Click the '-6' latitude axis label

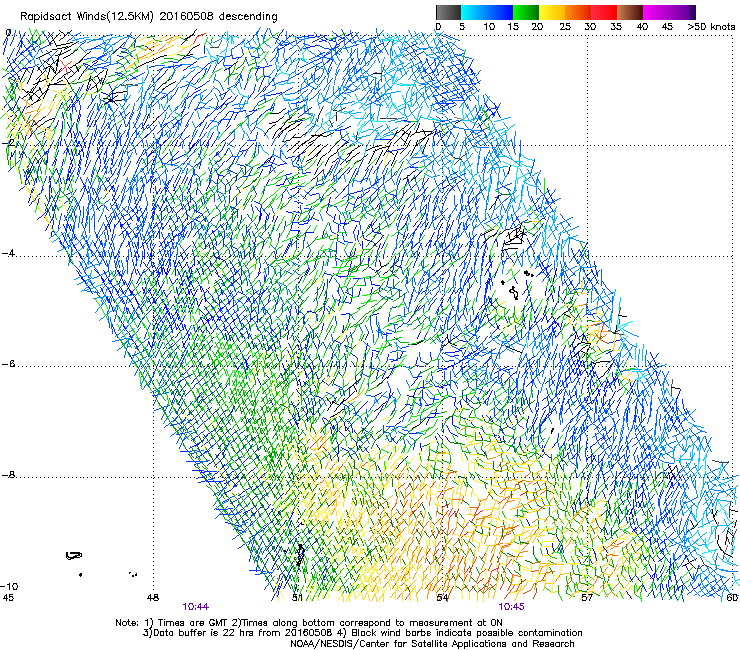coord(8,364)
